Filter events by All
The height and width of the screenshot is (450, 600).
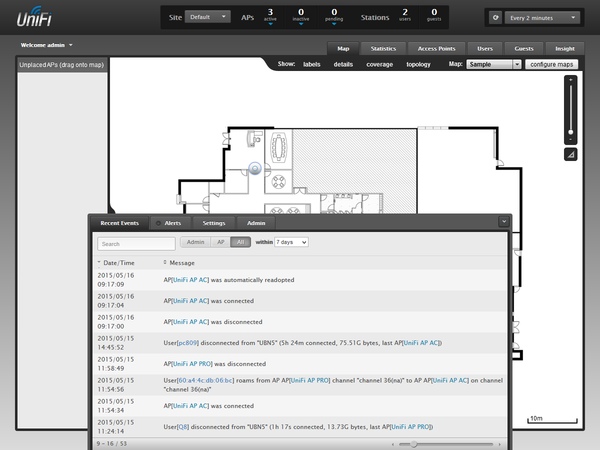click(240, 242)
